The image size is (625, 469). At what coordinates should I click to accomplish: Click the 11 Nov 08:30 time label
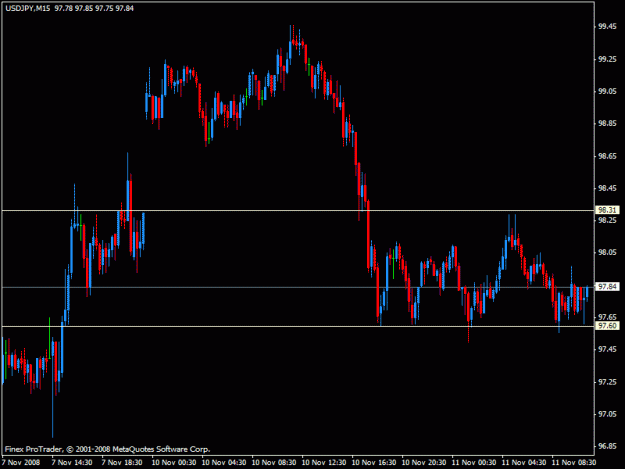(574, 462)
